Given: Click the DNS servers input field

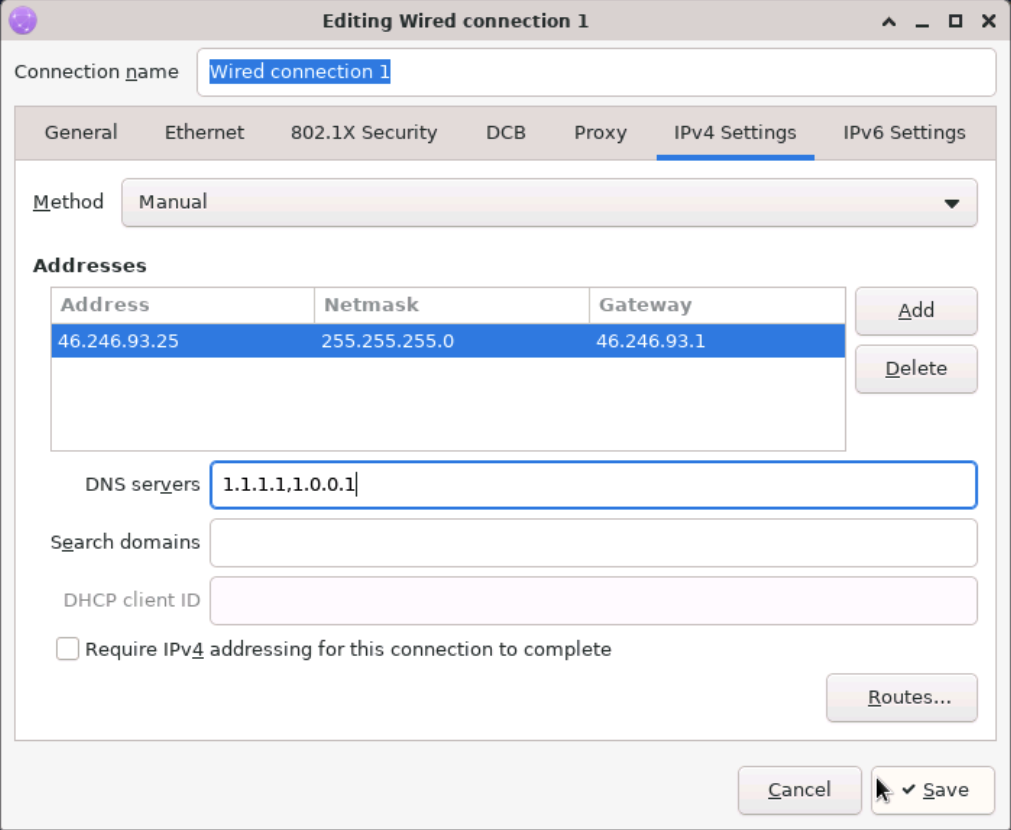Looking at the screenshot, I should point(593,484).
